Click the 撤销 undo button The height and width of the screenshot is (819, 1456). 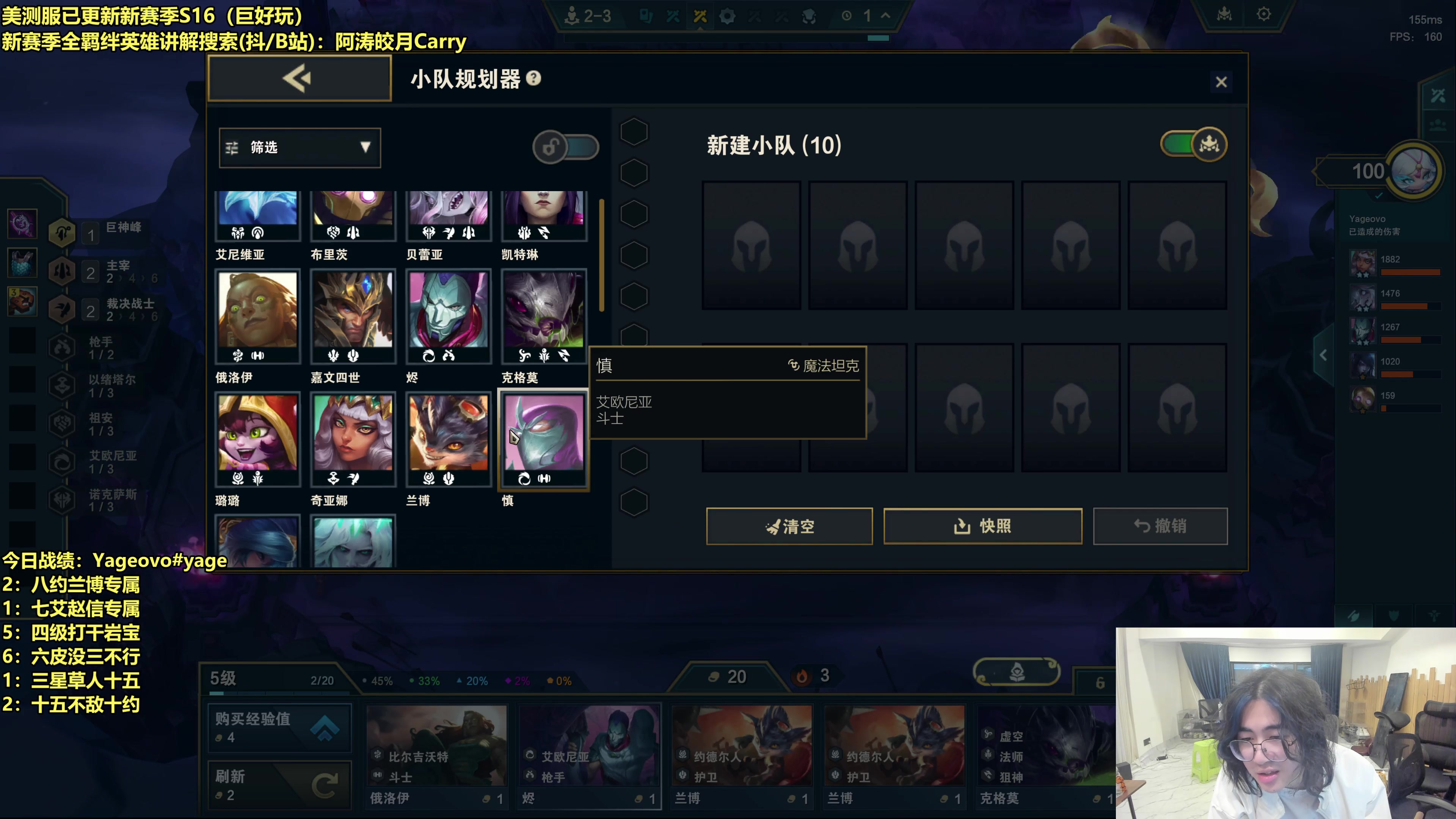[x=1160, y=526]
